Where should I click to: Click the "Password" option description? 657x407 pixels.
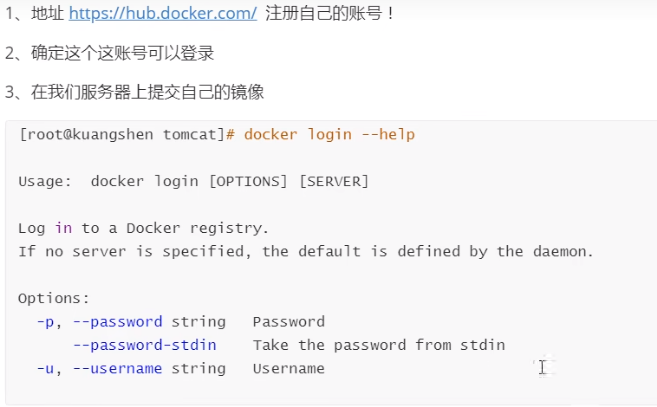[288, 322]
